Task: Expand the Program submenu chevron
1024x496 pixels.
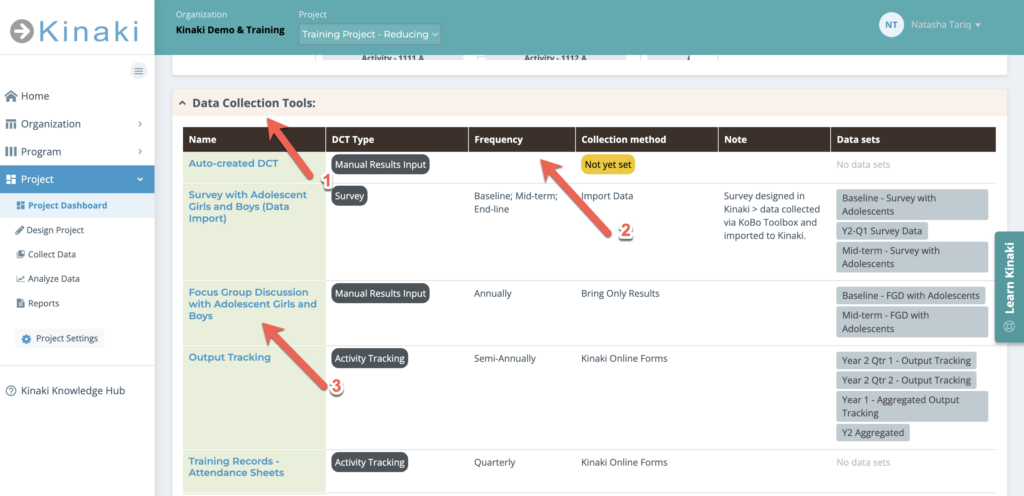Action: (140, 151)
